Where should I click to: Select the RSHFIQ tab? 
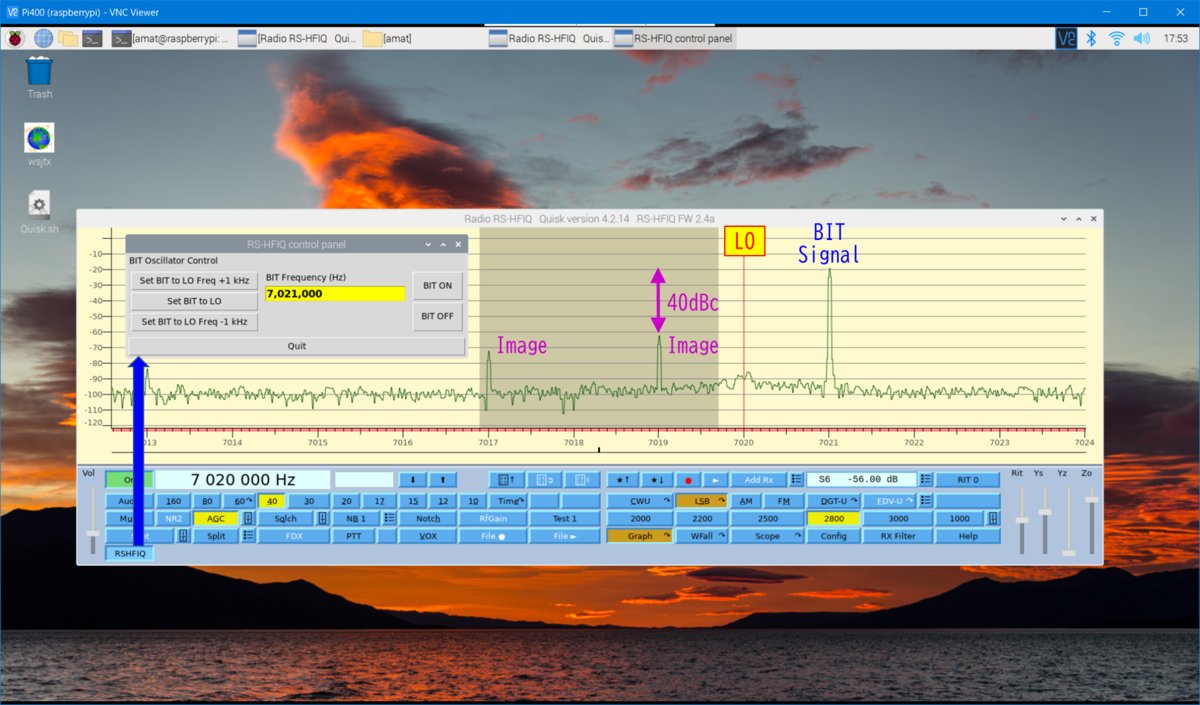click(128, 552)
